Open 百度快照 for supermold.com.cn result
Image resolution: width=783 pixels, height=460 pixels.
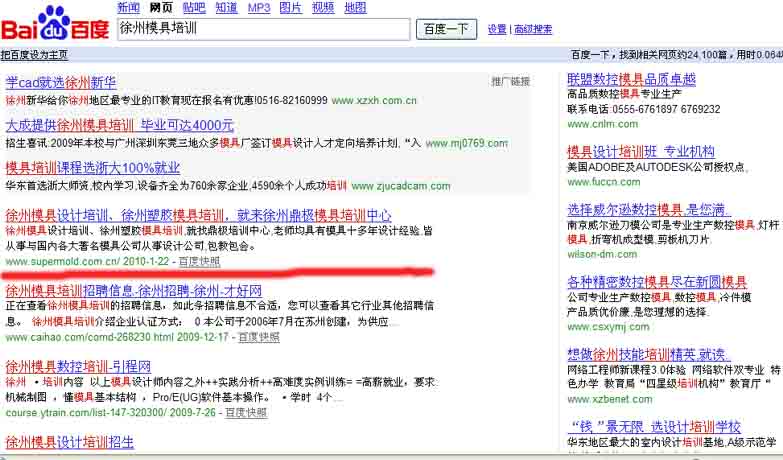click(x=199, y=261)
